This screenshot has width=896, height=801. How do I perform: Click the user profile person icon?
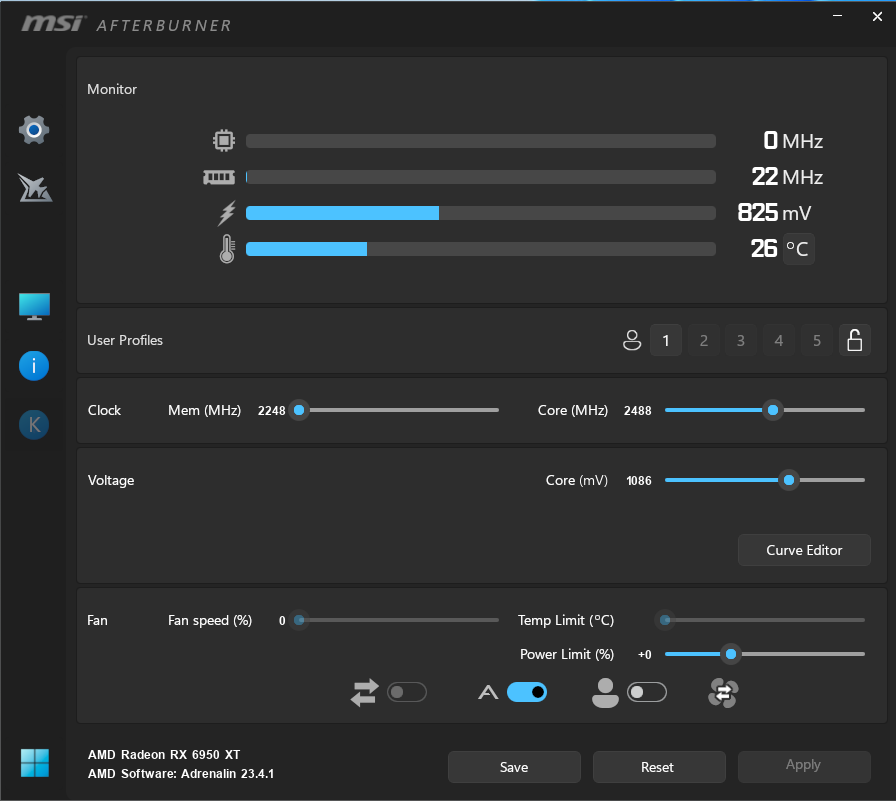pyautogui.click(x=632, y=341)
